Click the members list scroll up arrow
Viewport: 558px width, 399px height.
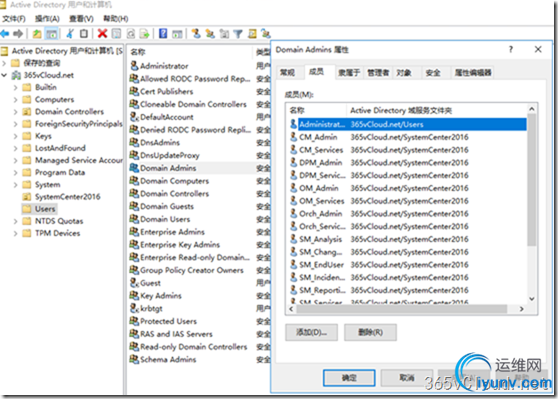pos(532,109)
